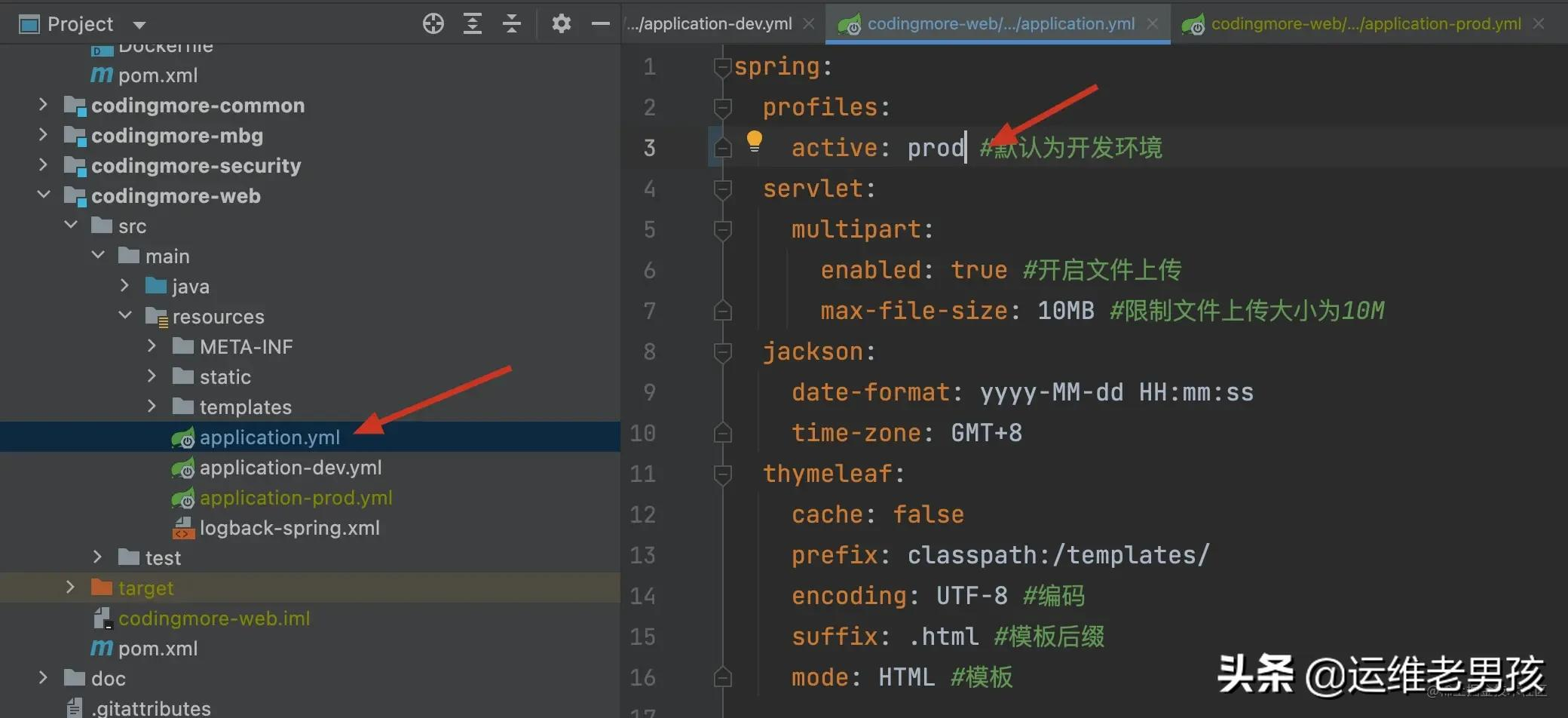This screenshot has width=1568, height=718.
Task: Click the Select Opened File crosshair icon
Action: pos(433,23)
